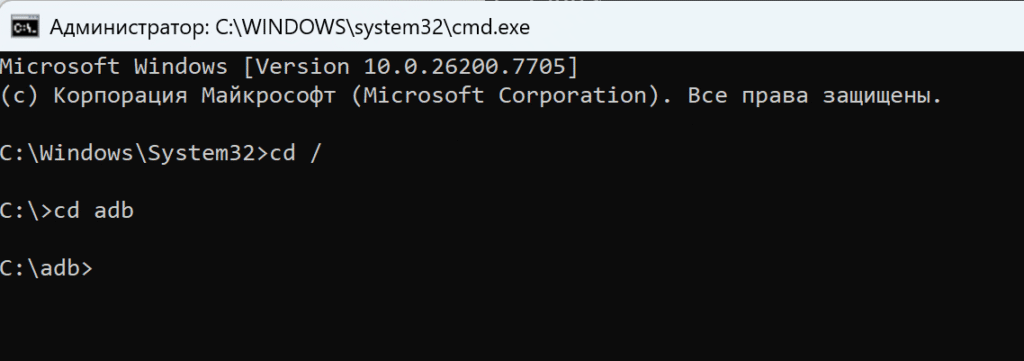Click the Корпорация Майкрософт text
Viewport: 1024px width, 361px height.
tap(195, 96)
